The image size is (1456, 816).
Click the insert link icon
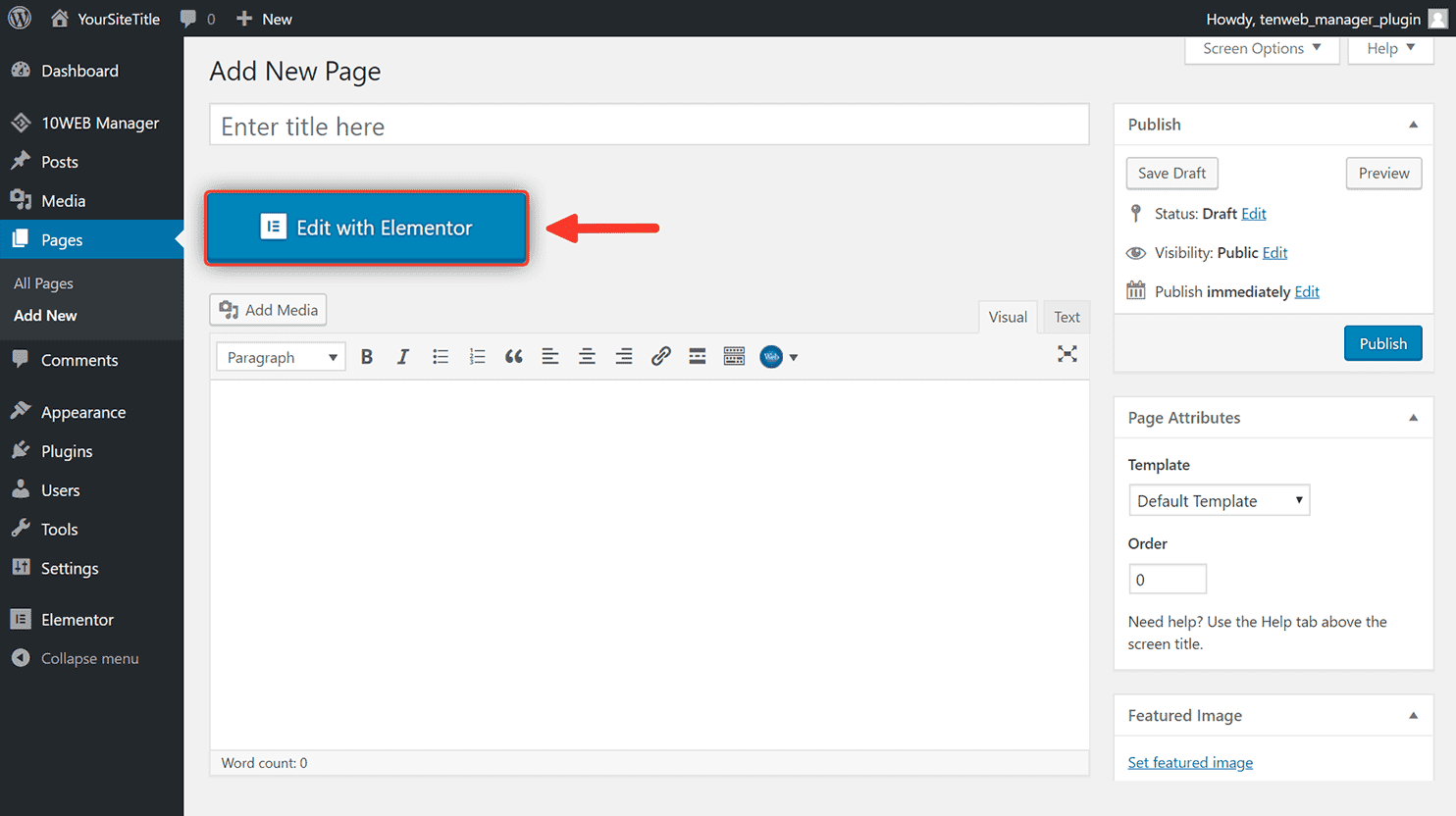[660, 357]
